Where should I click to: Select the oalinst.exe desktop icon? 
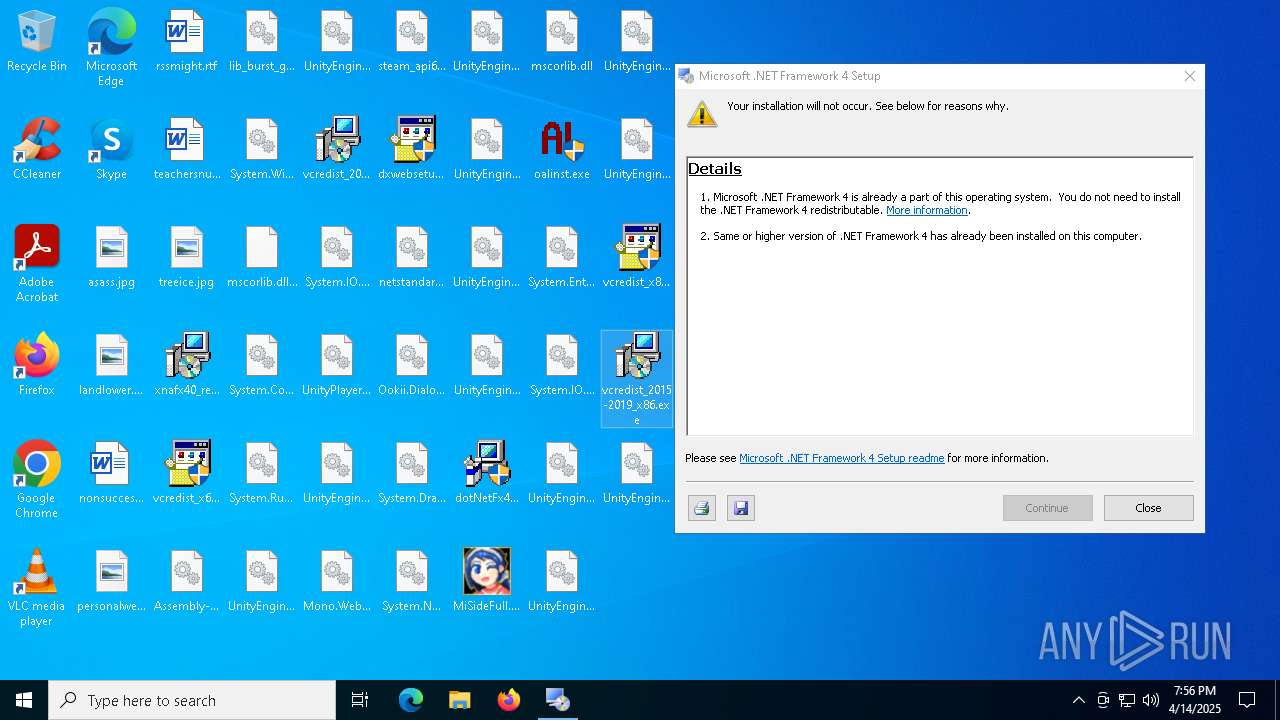pyautogui.click(x=562, y=149)
